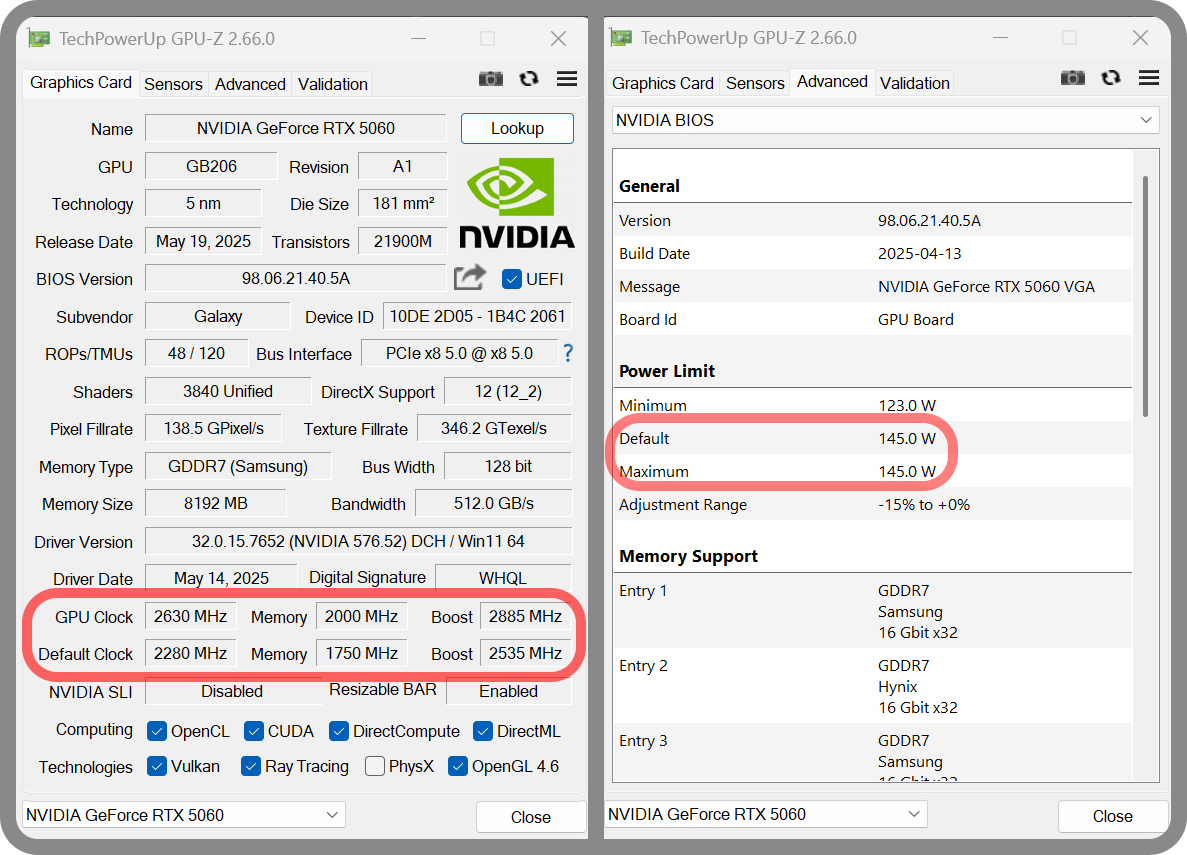Click the Driver Version field
Viewport: 1187px width, 855px height.
coord(358,541)
